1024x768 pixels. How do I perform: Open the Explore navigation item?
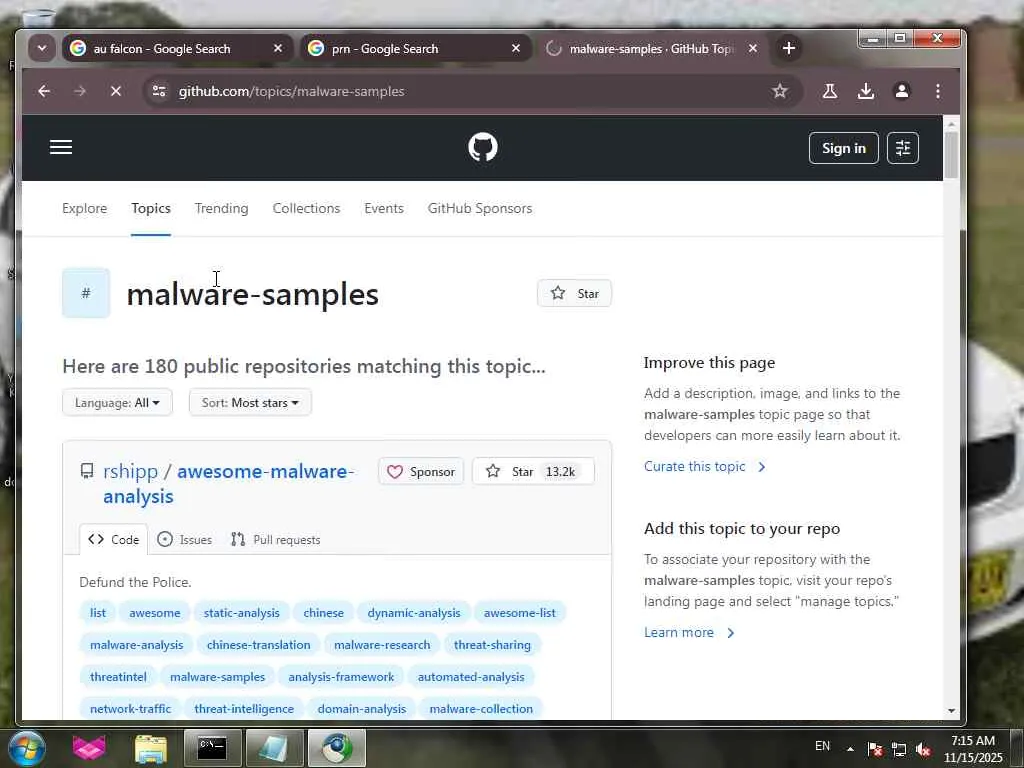[84, 208]
